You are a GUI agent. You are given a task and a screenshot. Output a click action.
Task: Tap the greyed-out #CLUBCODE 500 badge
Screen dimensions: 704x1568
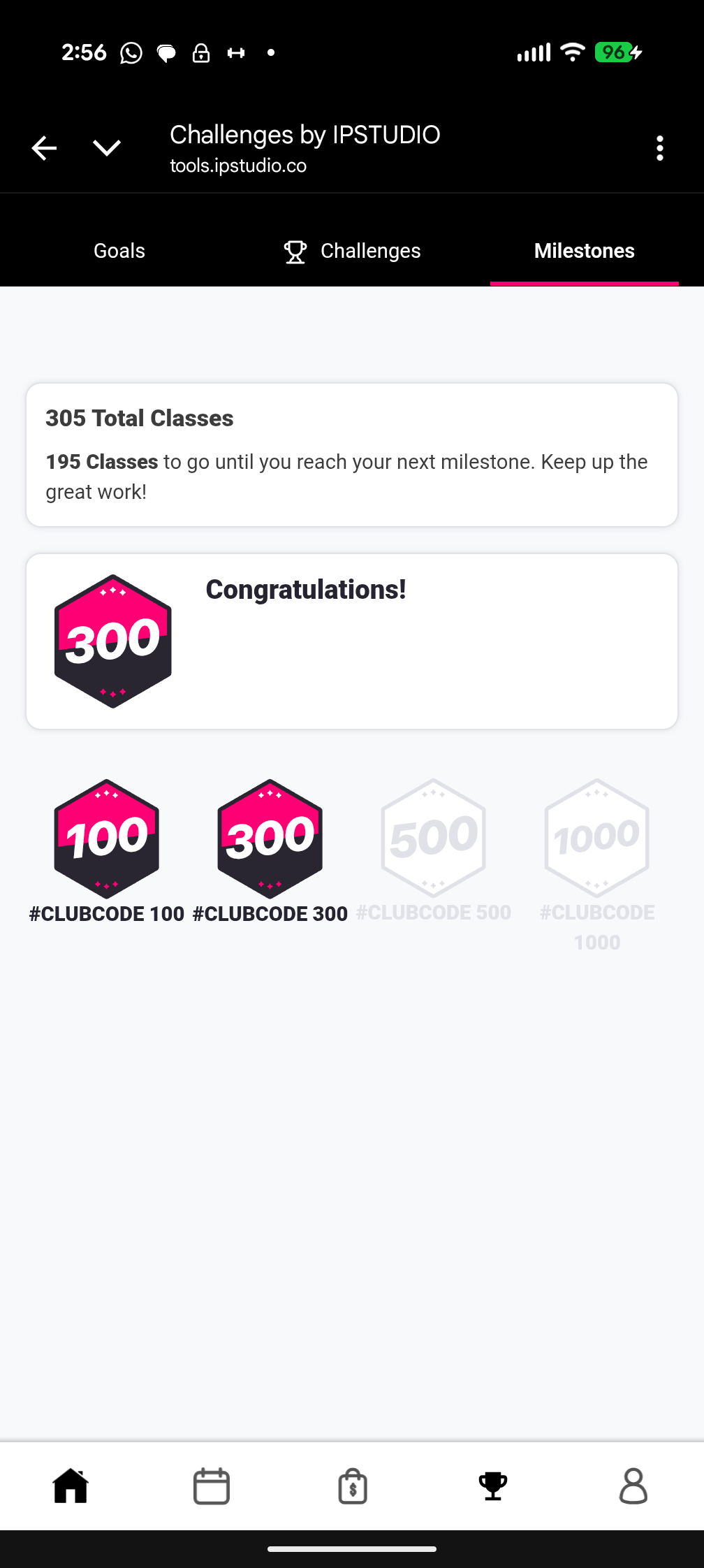(433, 839)
